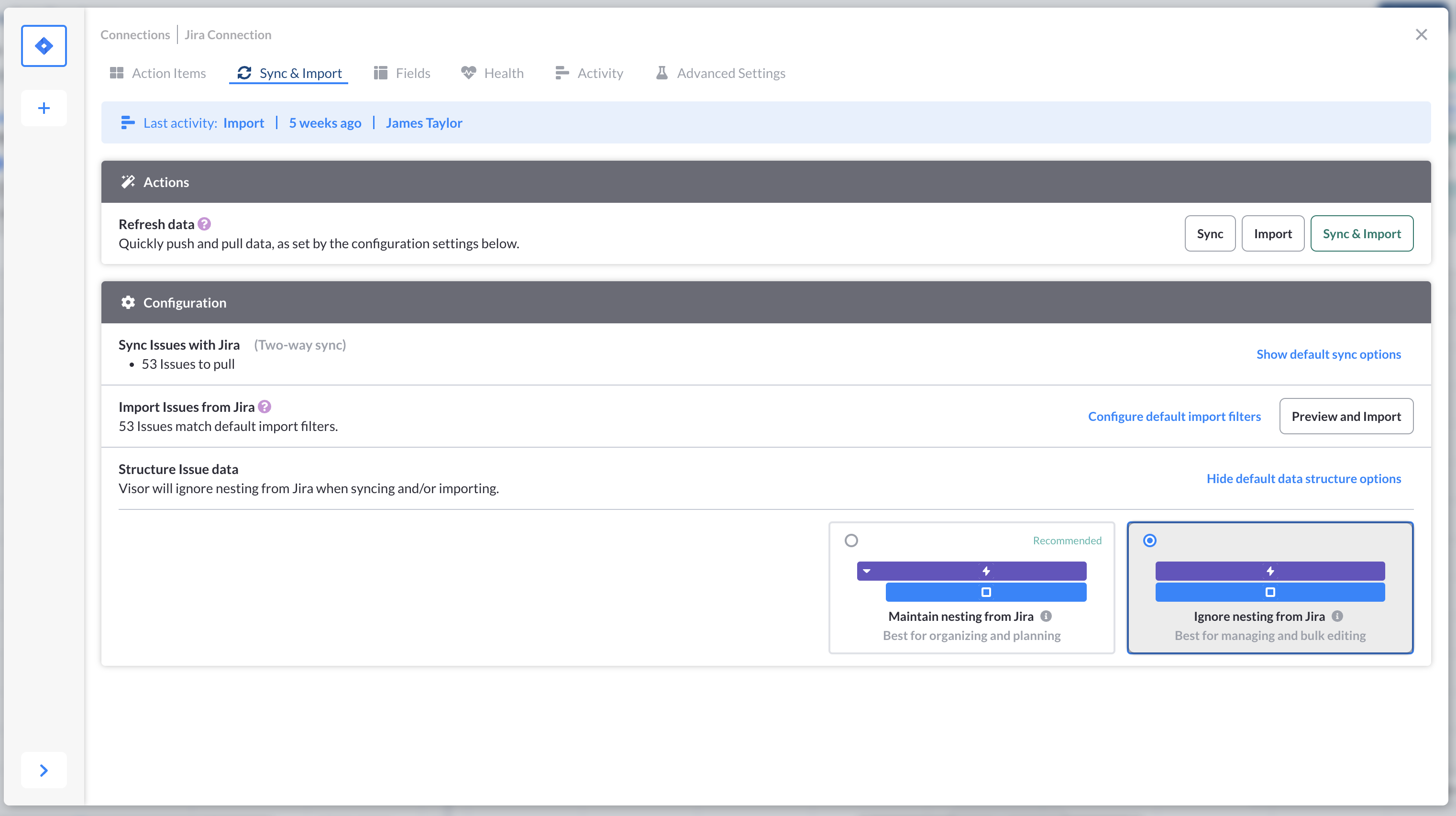The height and width of the screenshot is (816, 1456).
Task: Click the Maintain nesting purple bar caret
Action: click(867, 571)
